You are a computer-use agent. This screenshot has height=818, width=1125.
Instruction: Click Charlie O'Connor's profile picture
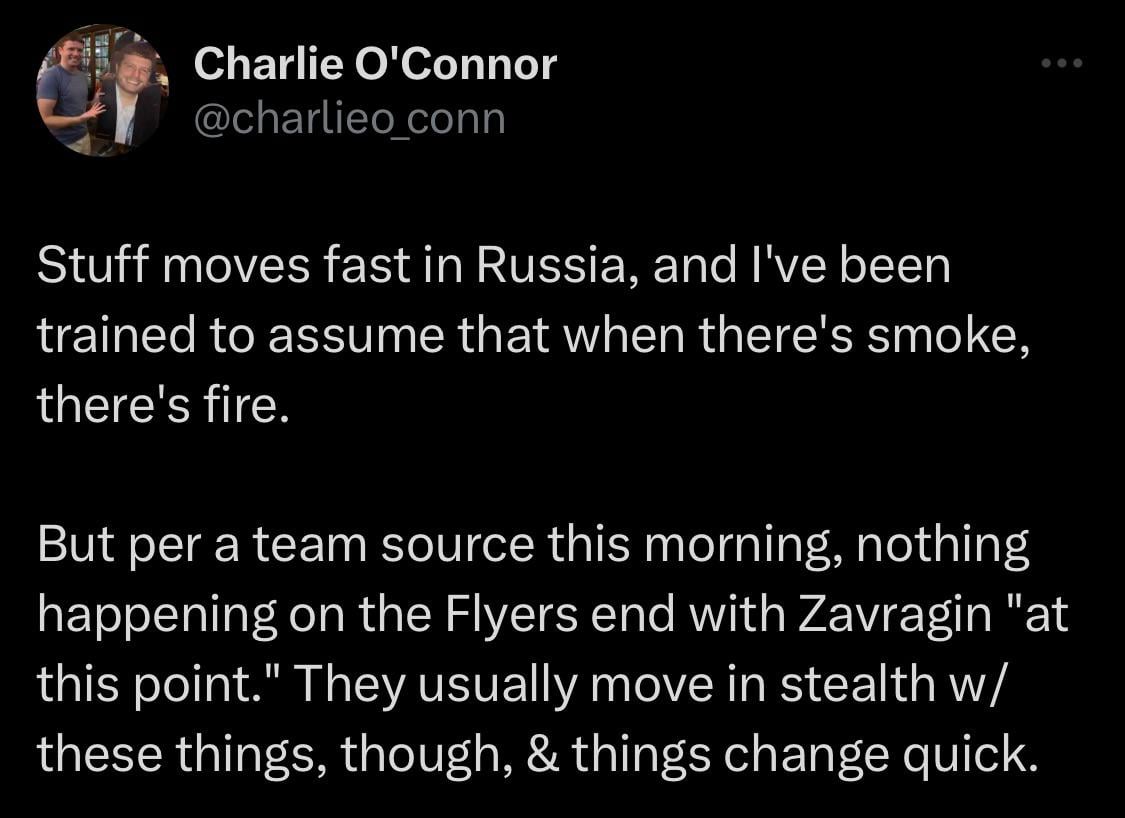coord(101,90)
